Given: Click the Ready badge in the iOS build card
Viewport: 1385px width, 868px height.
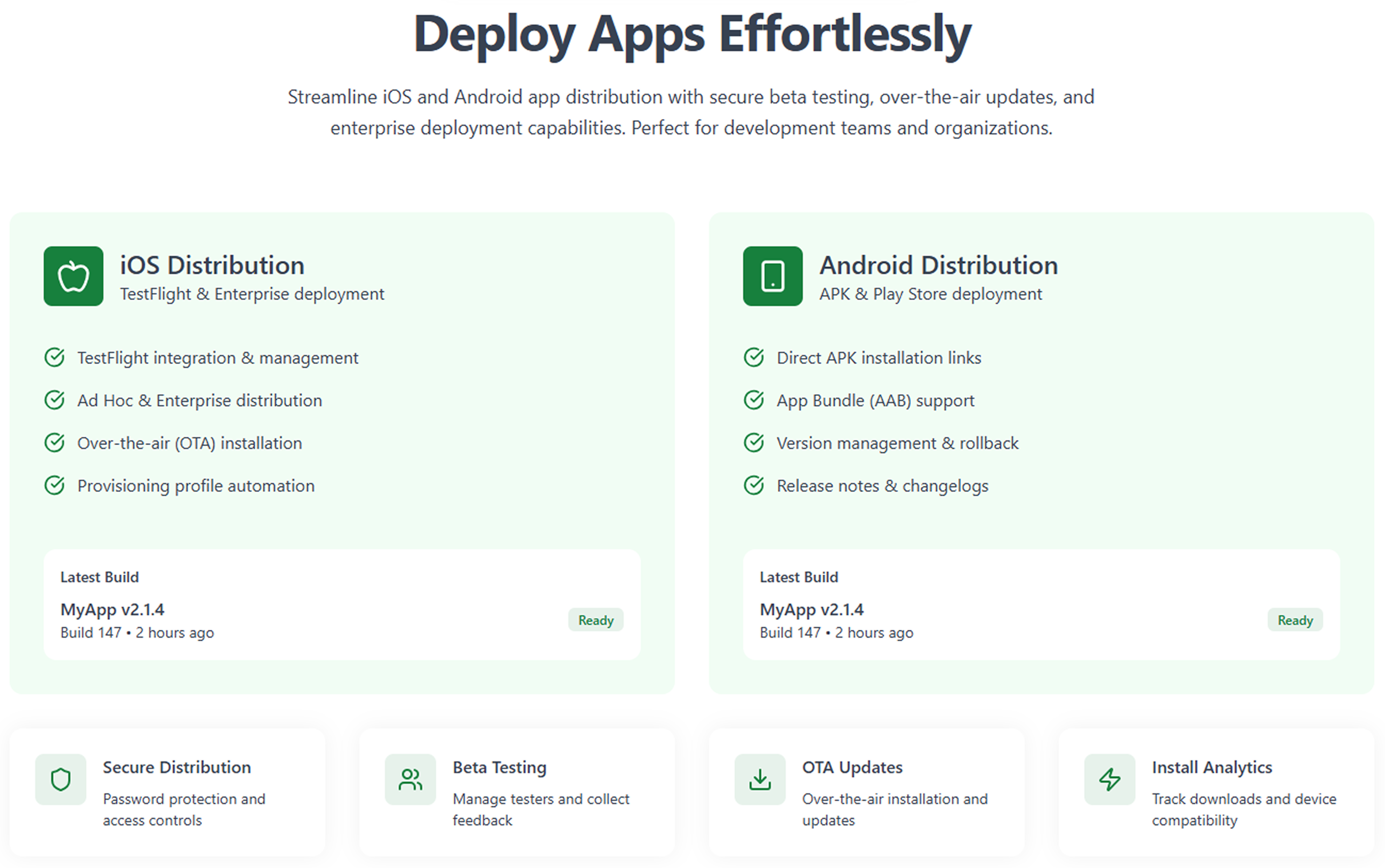Looking at the screenshot, I should [x=596, y=620].
